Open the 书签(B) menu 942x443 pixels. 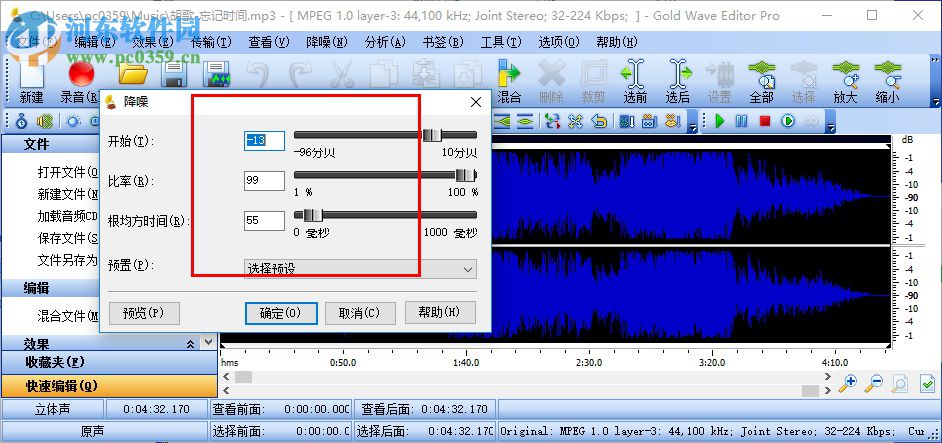coord(443,42)
